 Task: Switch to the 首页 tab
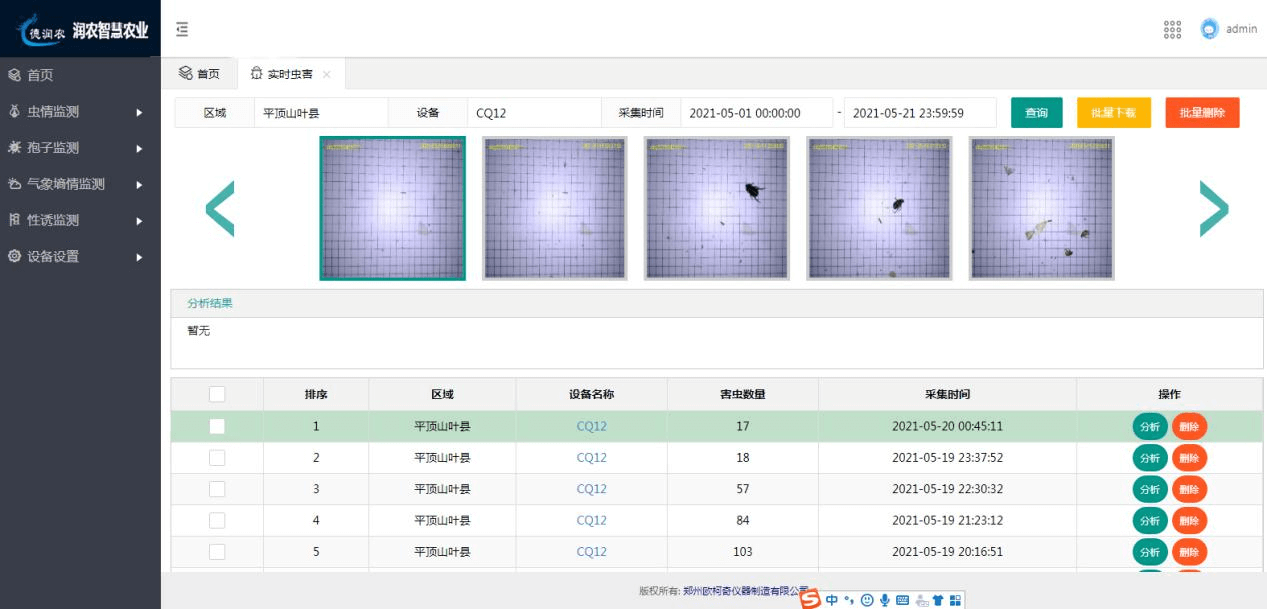point(200,72)
